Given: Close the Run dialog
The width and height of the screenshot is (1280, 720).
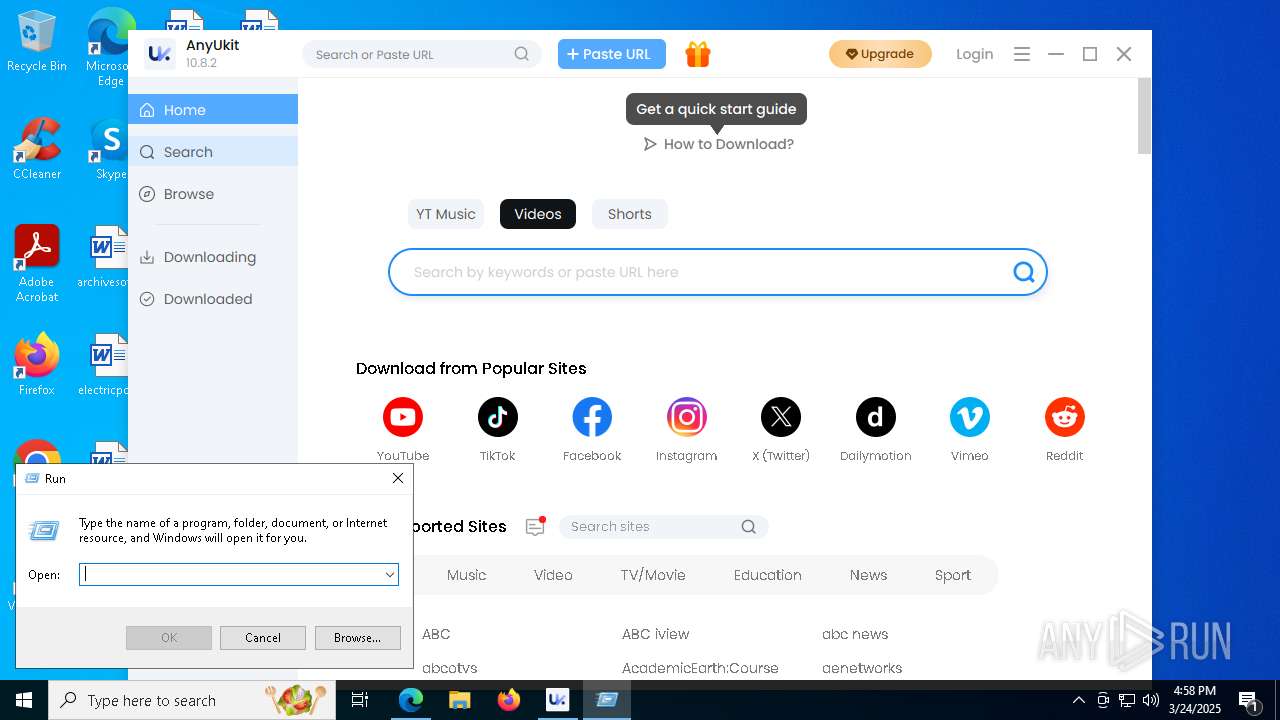Looking at the screenshot, I should (x=398, y=479).
